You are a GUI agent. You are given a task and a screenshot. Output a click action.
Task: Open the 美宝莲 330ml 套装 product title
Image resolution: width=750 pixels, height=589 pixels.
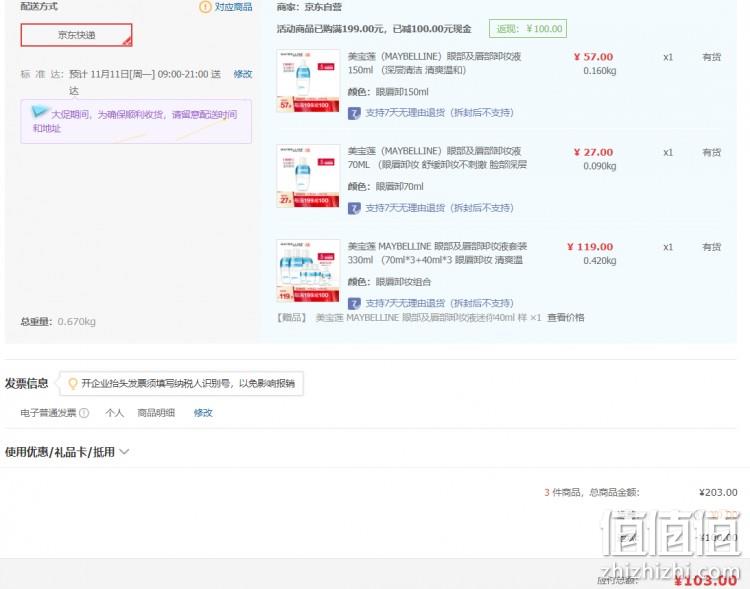pos(437,253)
